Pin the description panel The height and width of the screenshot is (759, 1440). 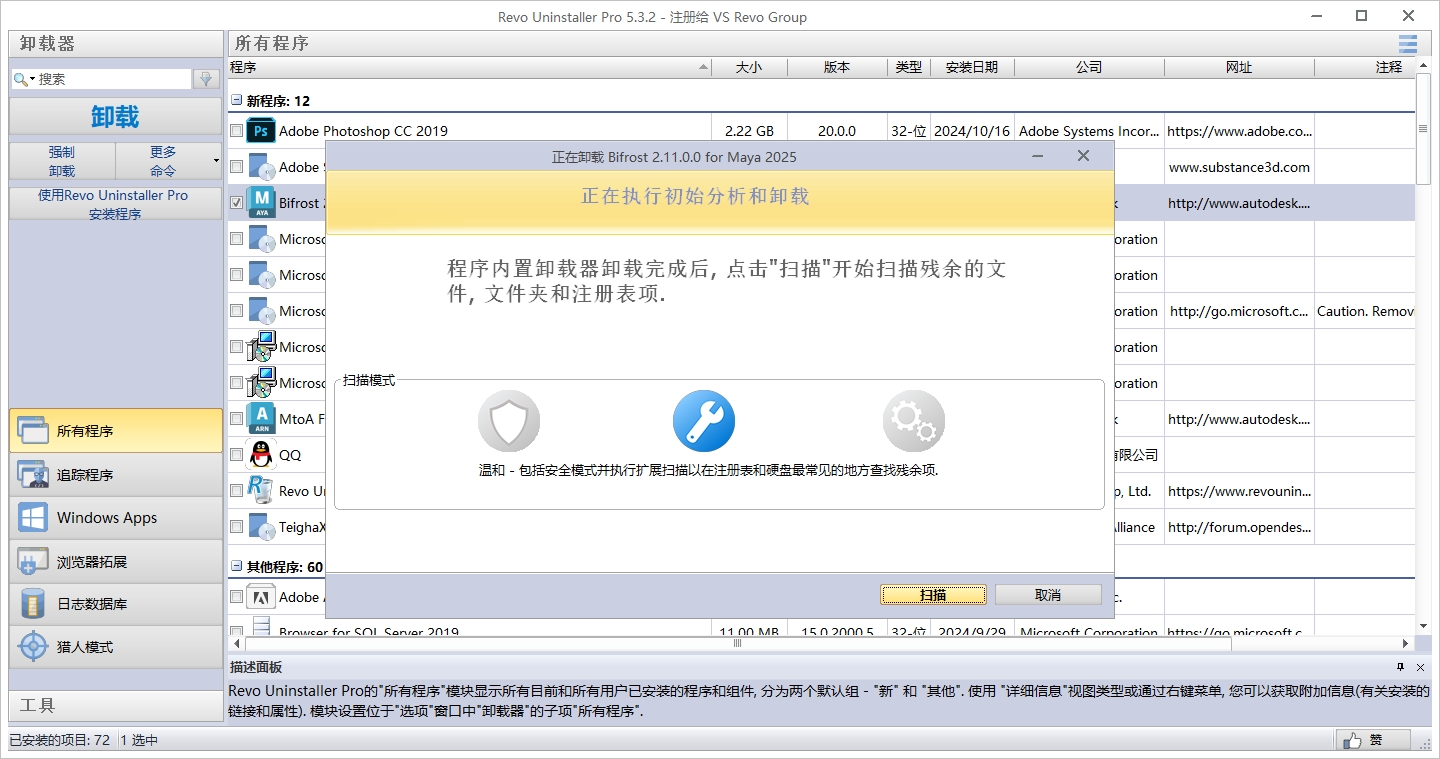(x=1400, y=667)
